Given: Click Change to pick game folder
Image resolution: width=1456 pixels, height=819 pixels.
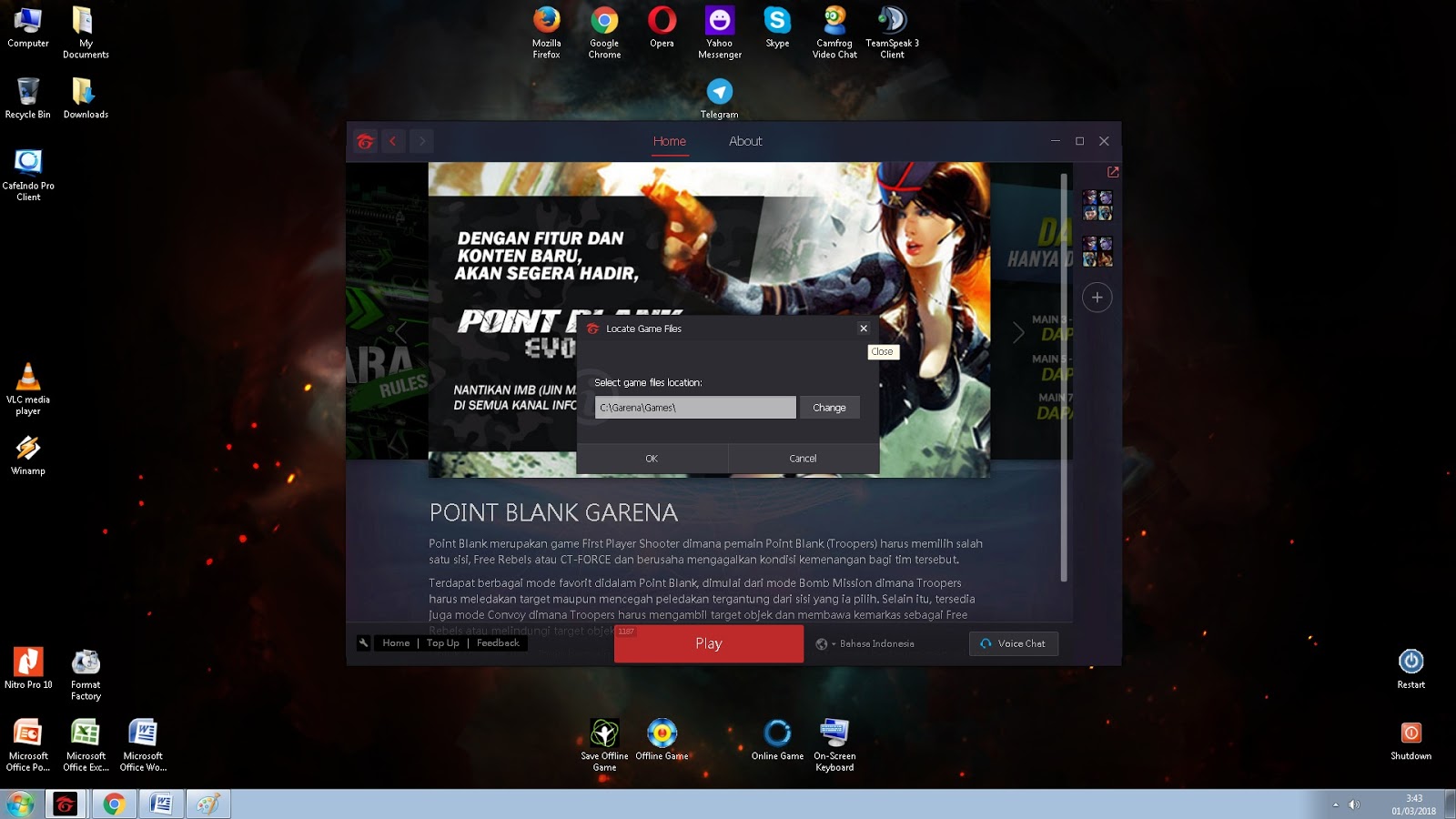Looking at the screenshot, I should coord(829,408).
